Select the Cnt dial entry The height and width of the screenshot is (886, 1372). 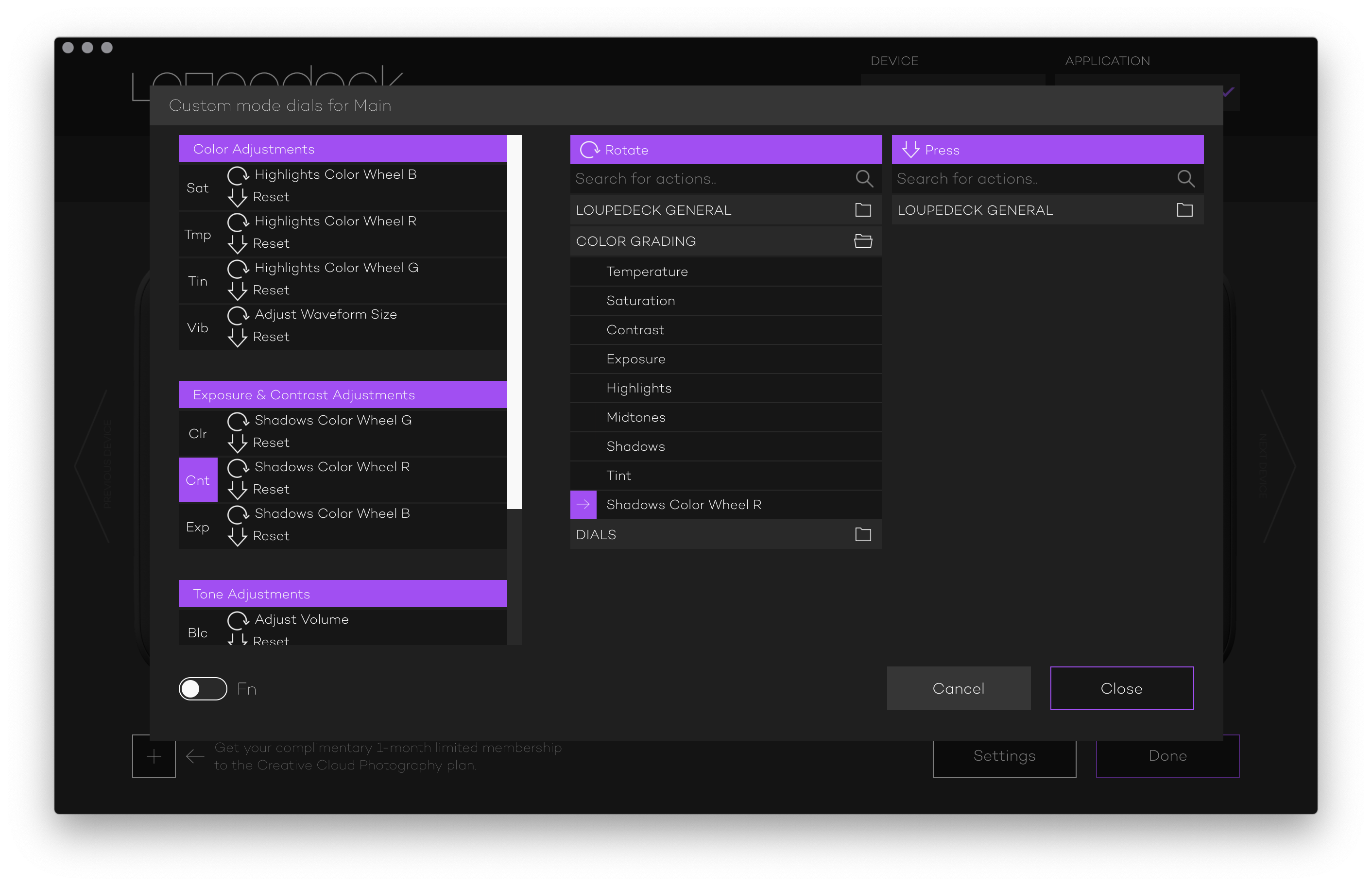(x=198, y=480)
